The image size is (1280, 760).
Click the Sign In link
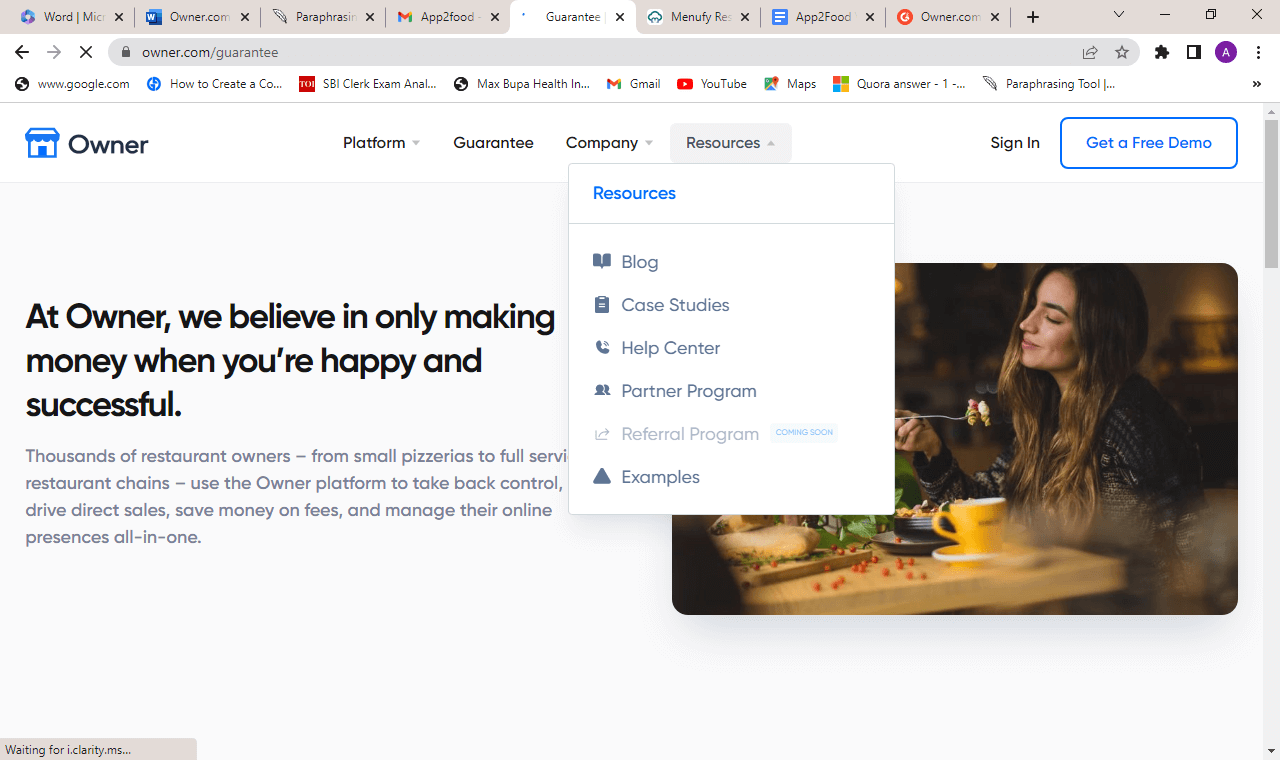(x=1015, y=143)
